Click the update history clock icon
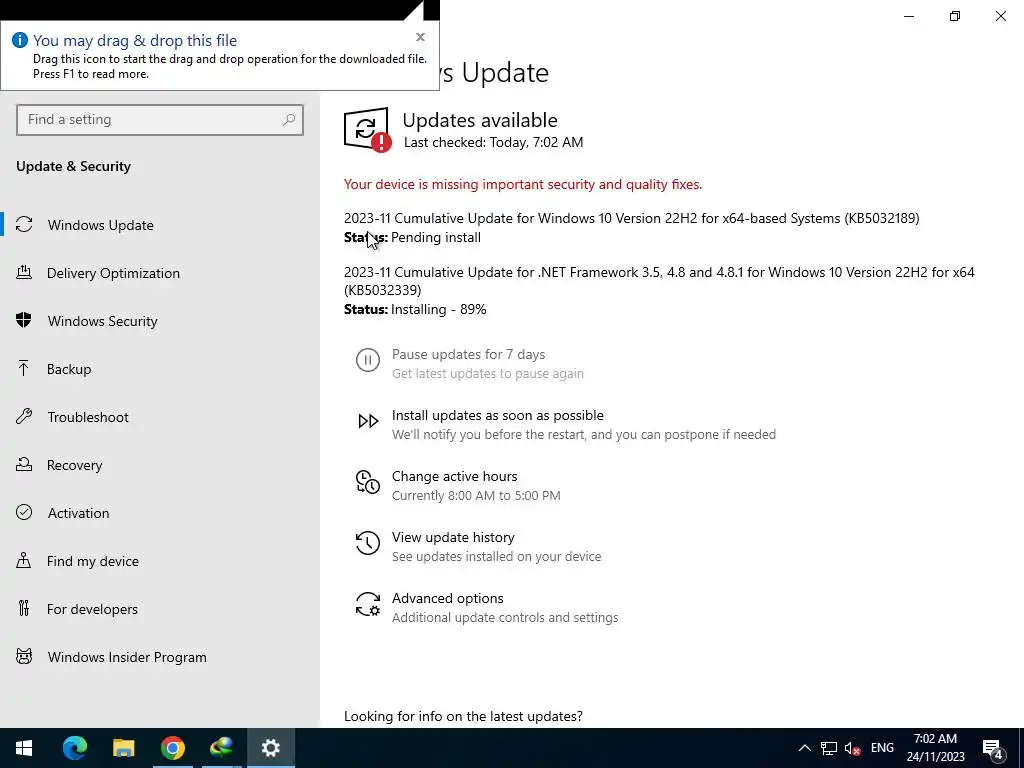1024x768 pixels. point(368,543)
